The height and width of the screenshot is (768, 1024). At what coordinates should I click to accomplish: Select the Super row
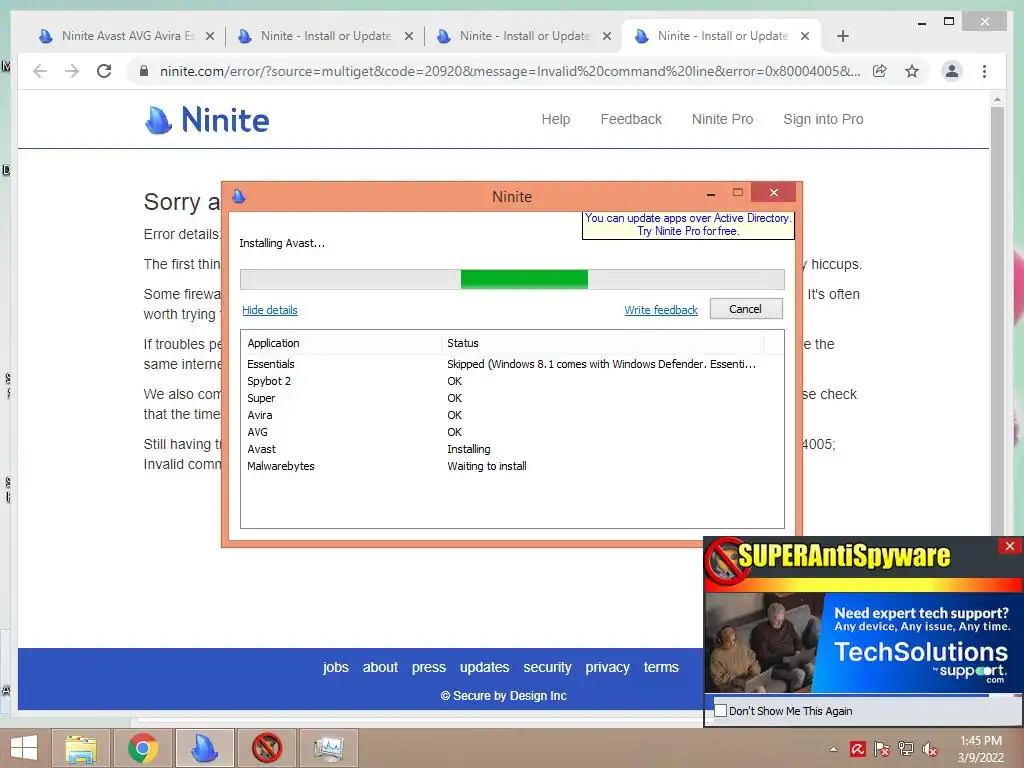point(512,398)
